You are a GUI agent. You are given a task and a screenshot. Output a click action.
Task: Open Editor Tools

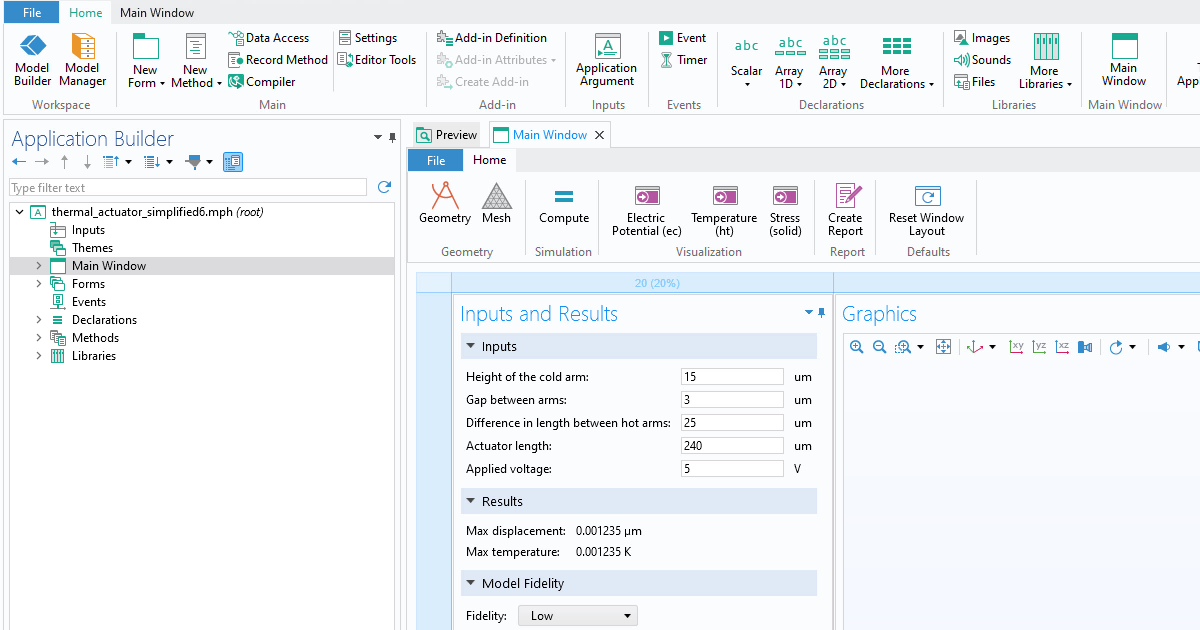tap(377, 60)
